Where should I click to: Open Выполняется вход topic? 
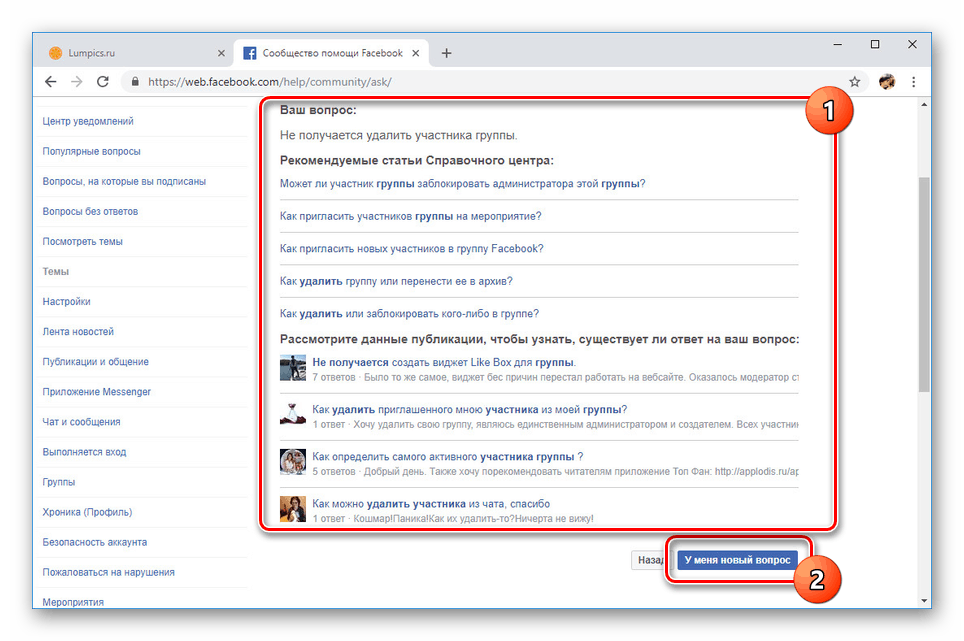[x=84, y=452]
